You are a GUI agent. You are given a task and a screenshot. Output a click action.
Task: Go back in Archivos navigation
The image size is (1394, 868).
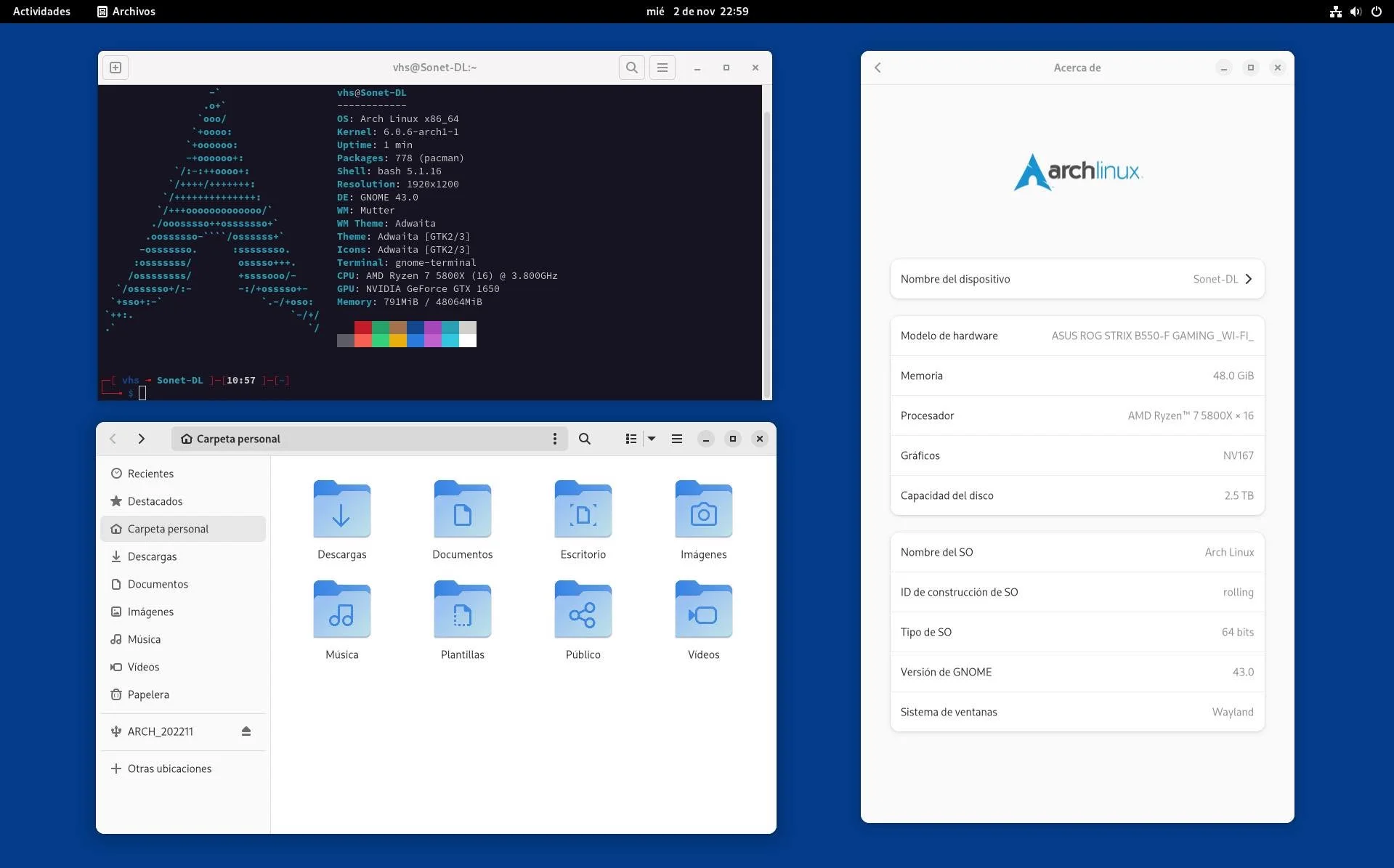[113, 439]
